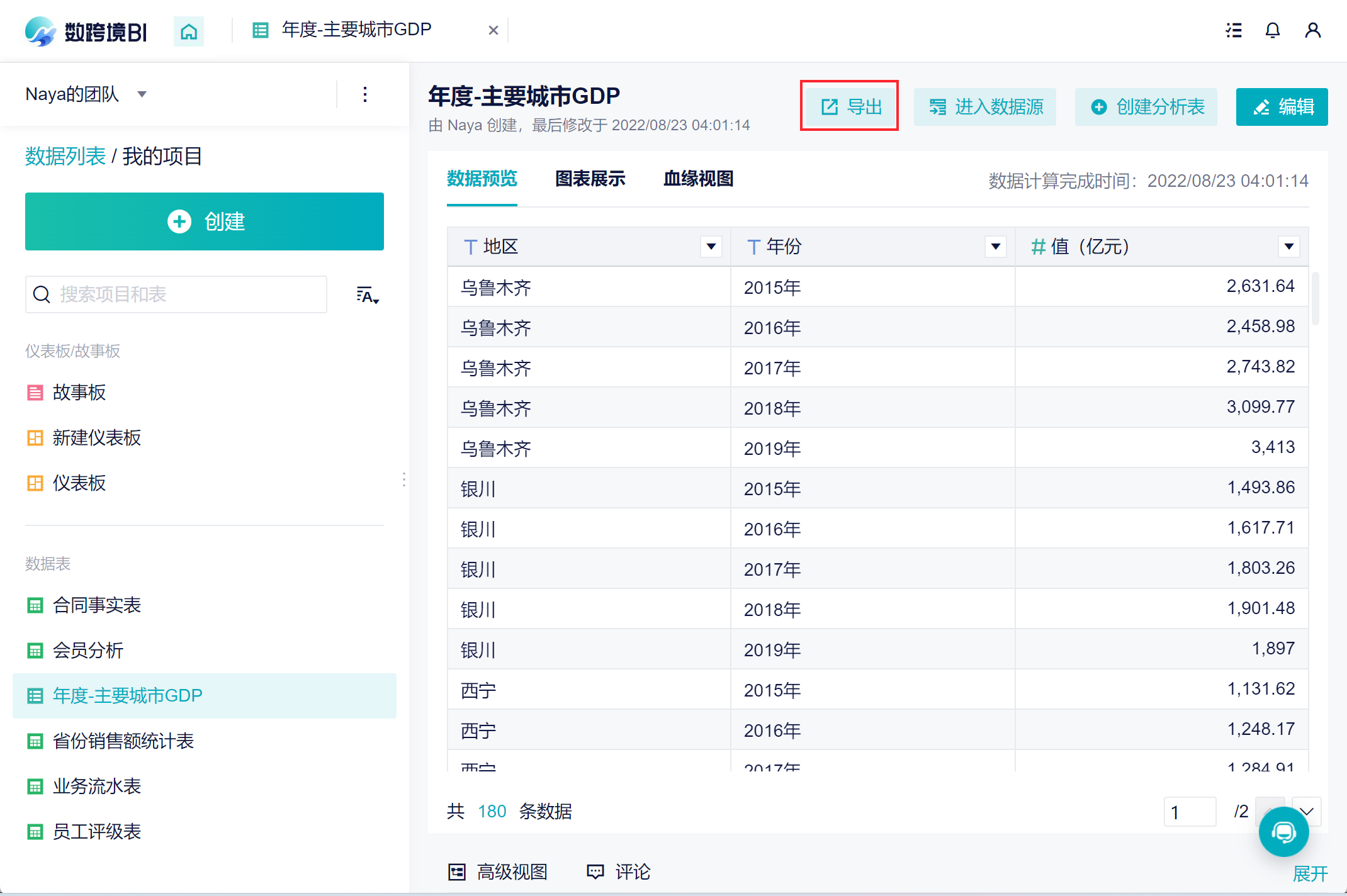This screenshot has width=1347, height=896.
Task: Click the green 创建 button
Action: [205, 221]
